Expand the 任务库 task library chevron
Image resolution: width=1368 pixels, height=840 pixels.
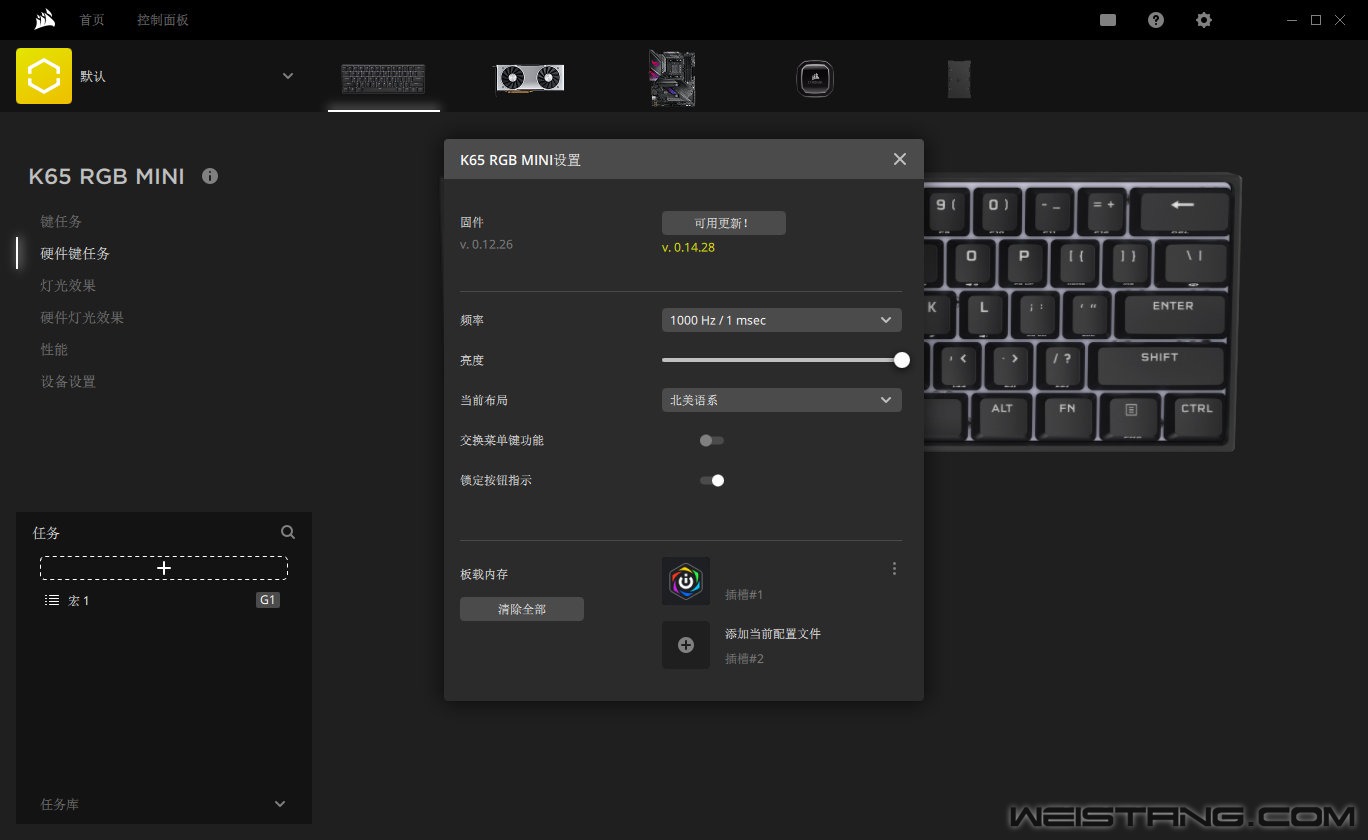click(280, 804)
